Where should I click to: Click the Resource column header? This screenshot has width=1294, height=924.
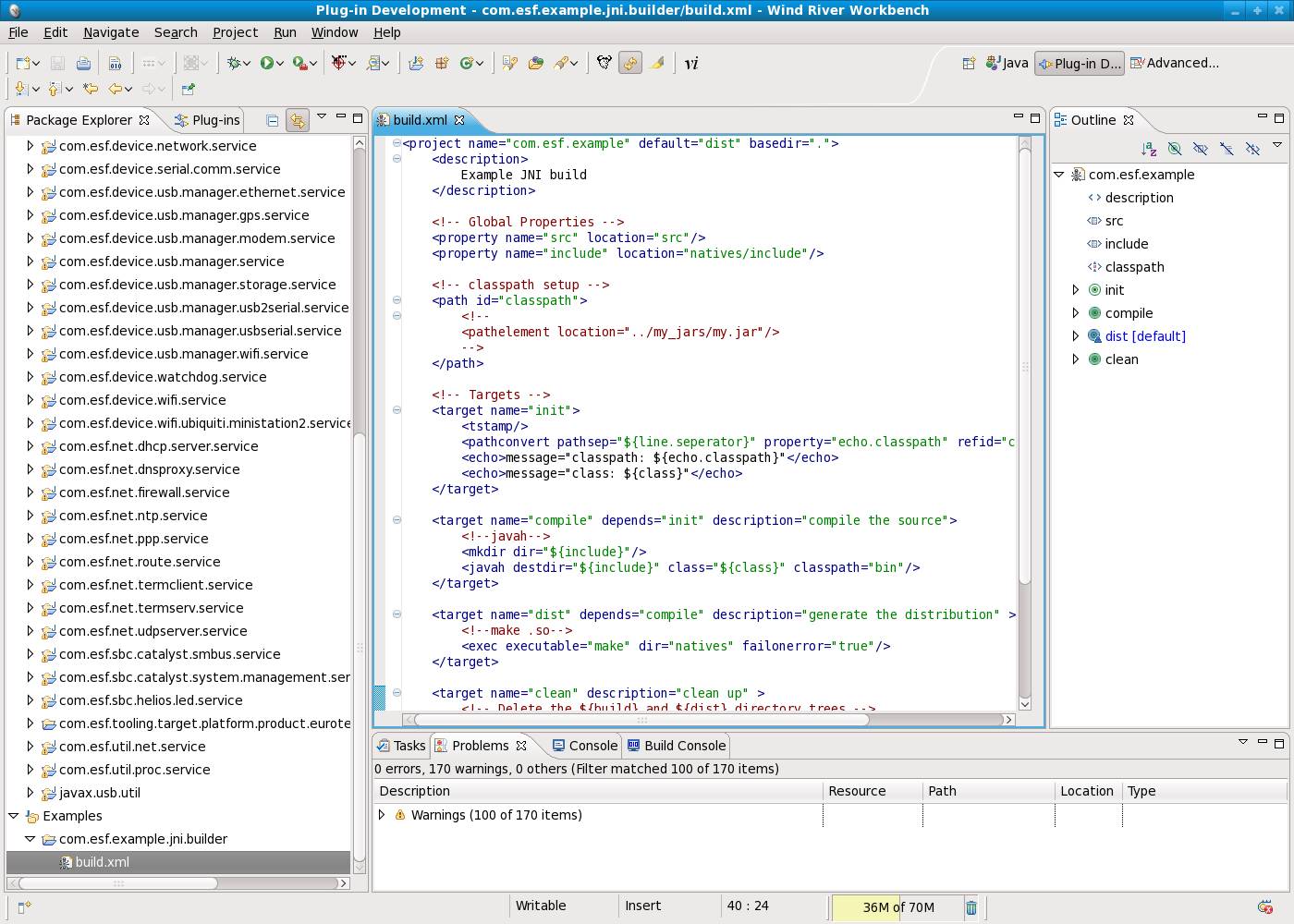[873, 791]
